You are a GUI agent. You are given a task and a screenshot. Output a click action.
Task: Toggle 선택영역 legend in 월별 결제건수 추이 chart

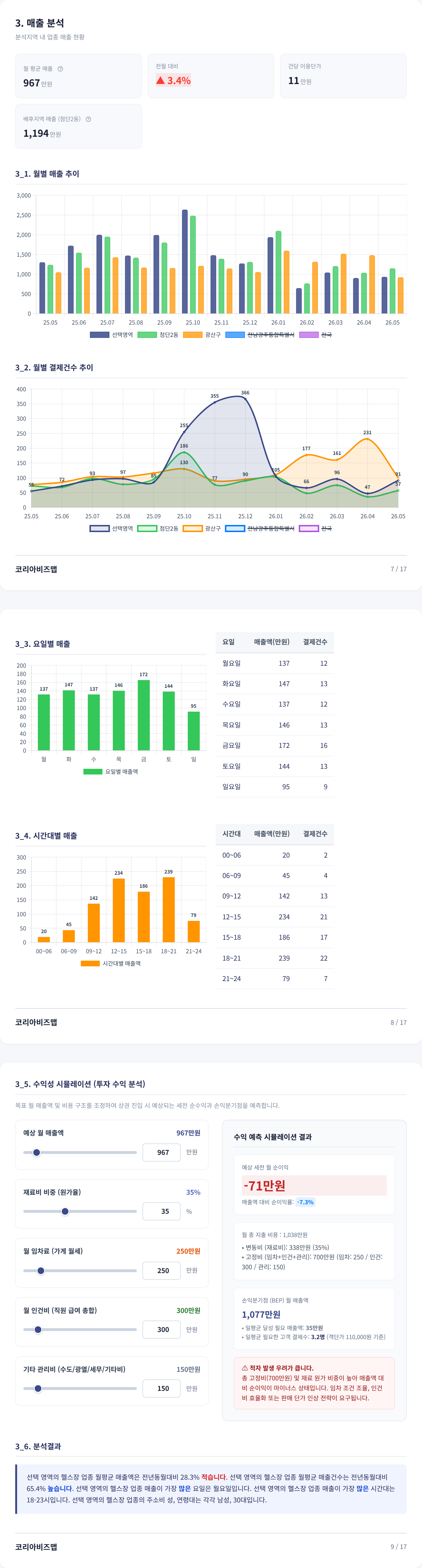click(111, 528)
